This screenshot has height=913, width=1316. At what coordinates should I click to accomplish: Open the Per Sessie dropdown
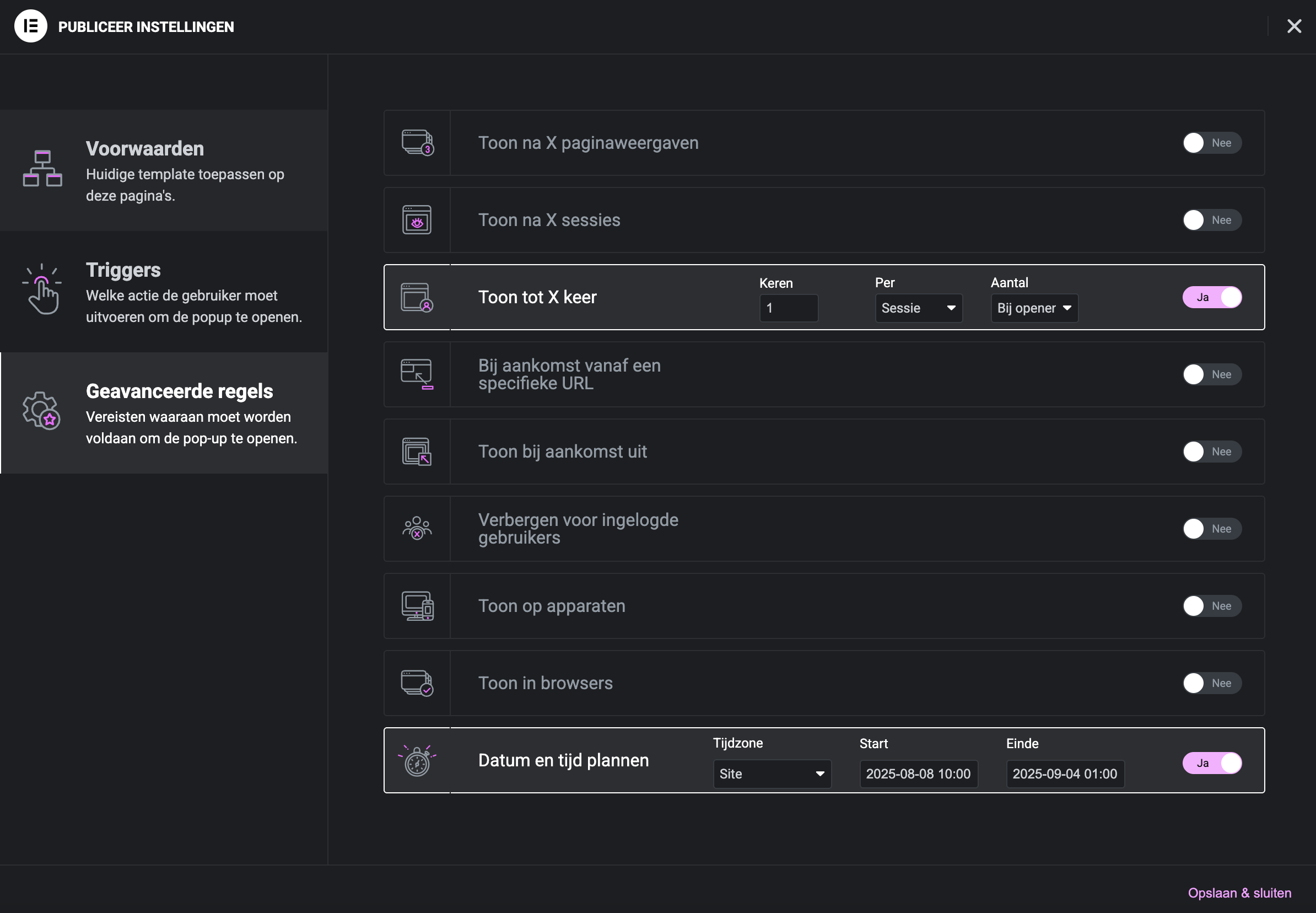coord(918,308)
